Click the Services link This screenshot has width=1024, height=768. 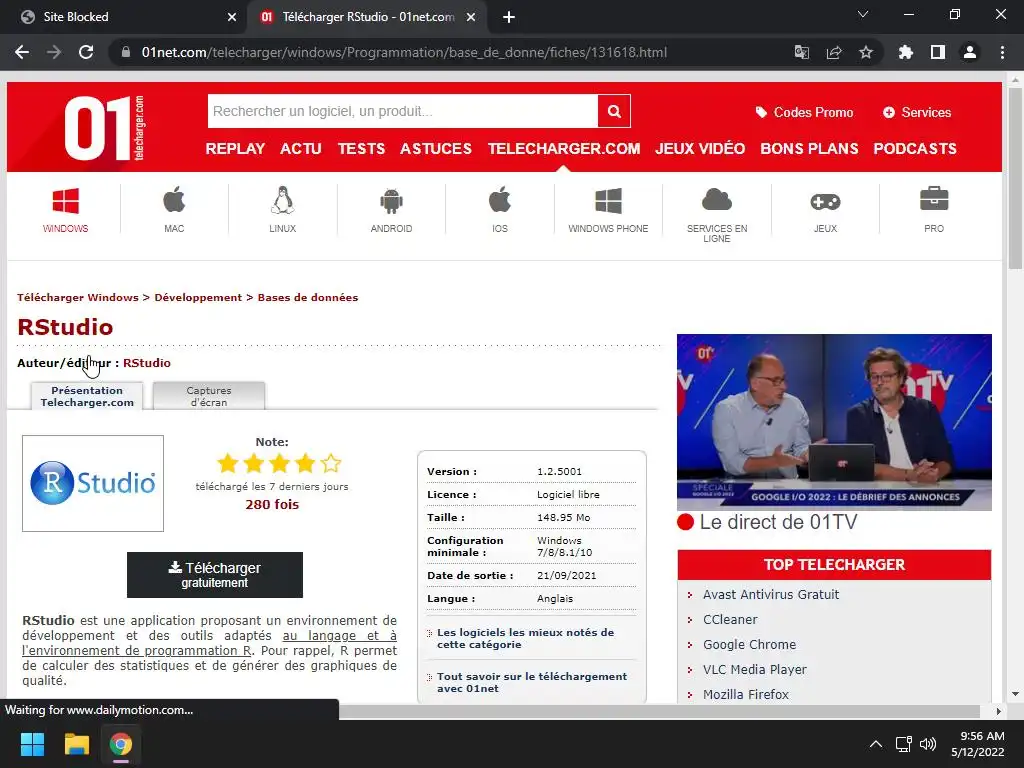click(917, 112)
